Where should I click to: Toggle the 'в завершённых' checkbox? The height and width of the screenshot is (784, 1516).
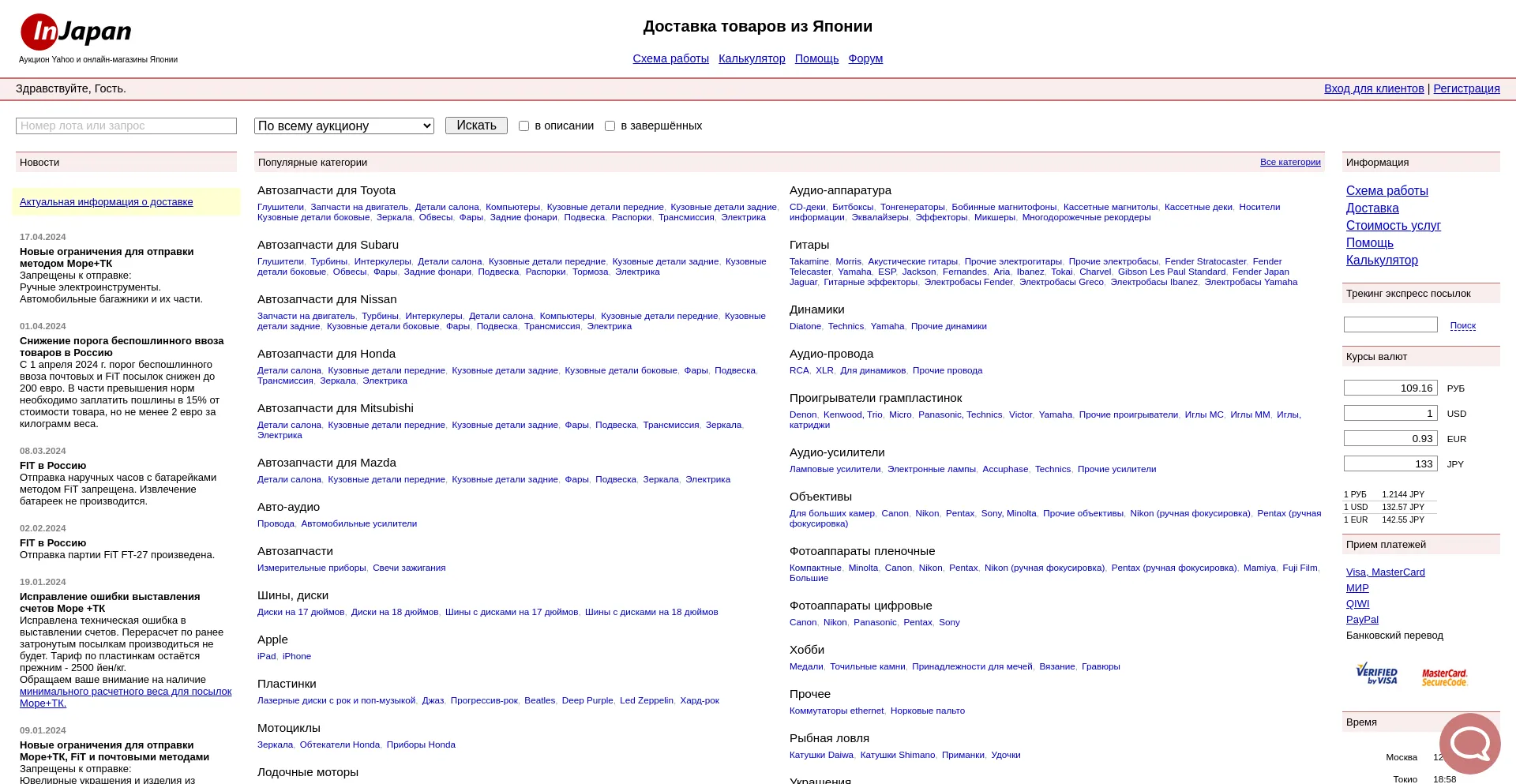(x=610, y=126)
